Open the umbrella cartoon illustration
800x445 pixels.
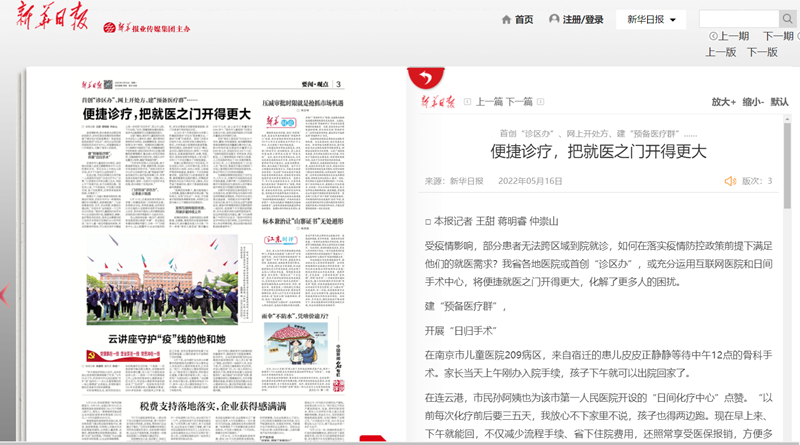296,343
